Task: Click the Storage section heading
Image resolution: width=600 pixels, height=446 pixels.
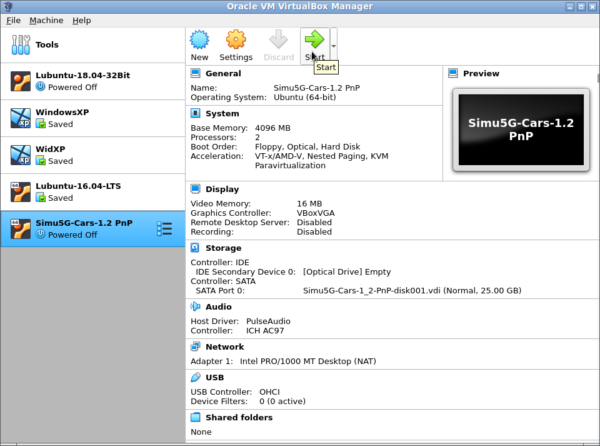Action: [x=223, y=248]
